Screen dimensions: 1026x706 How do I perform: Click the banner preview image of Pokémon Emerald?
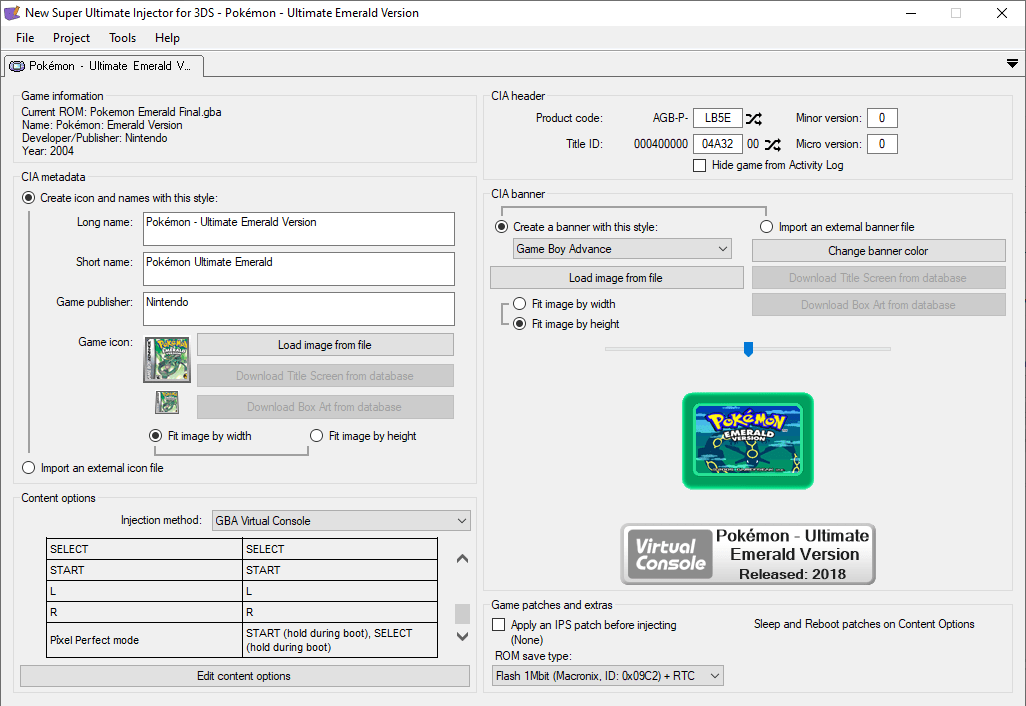pos(748,440)
